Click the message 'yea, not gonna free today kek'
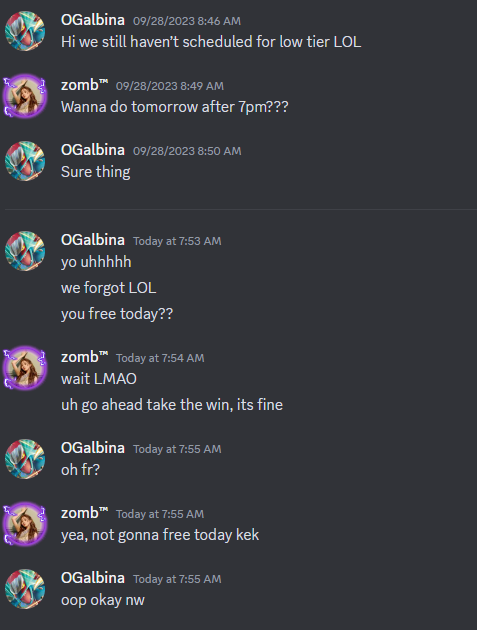The width and height of the screenshot is (477, 630). (160, 535)
